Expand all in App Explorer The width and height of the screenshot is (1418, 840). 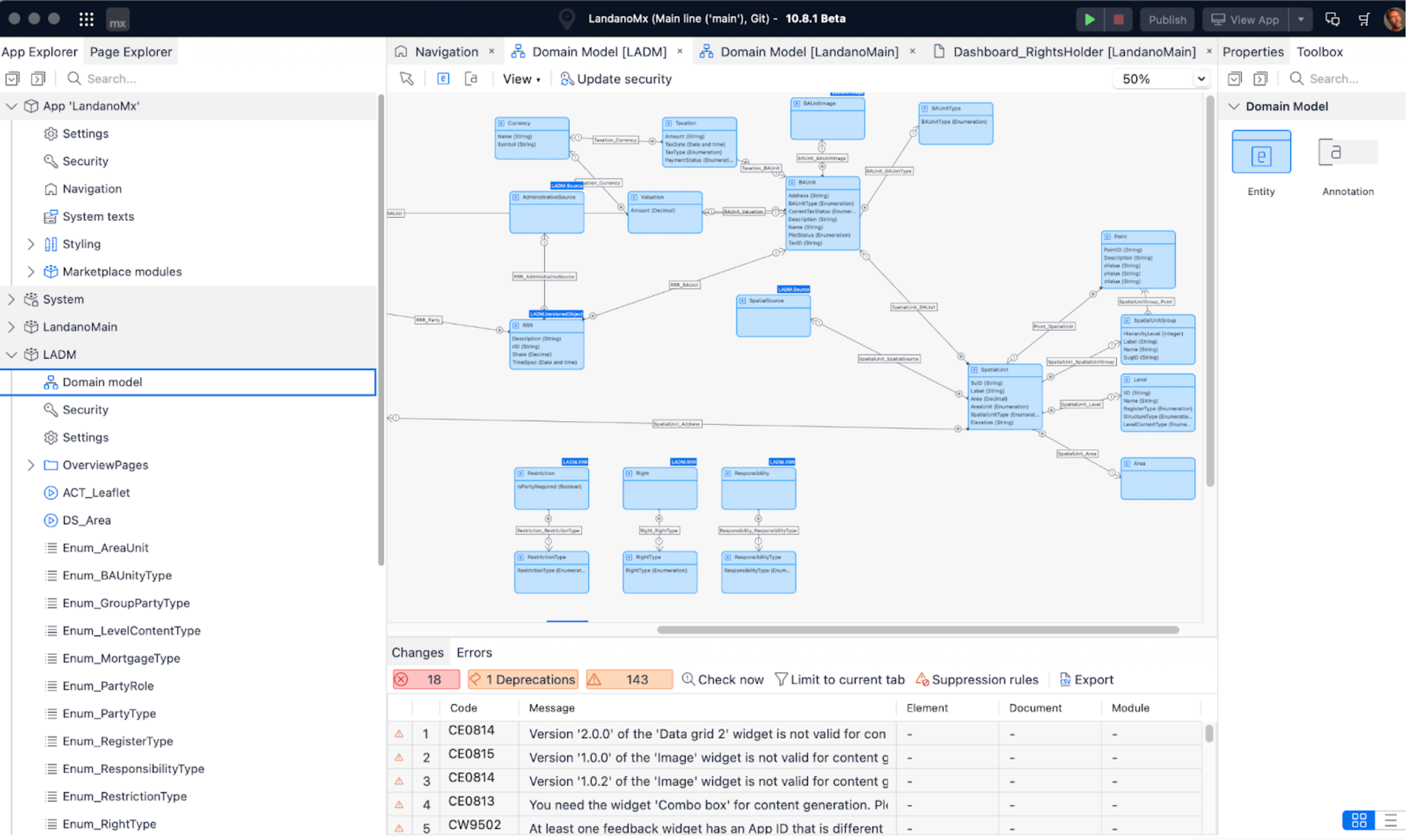38,79
